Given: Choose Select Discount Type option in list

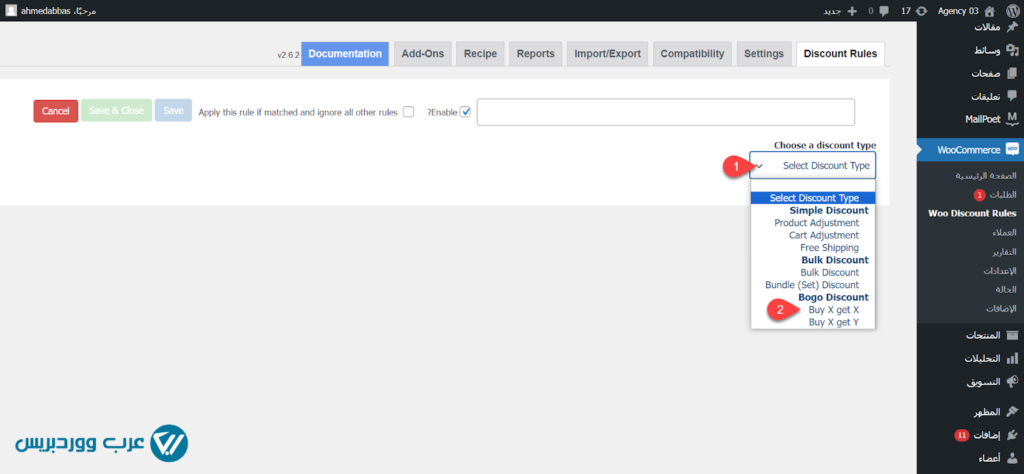Looking at the screenshot, I should click(x=813, y=198).
